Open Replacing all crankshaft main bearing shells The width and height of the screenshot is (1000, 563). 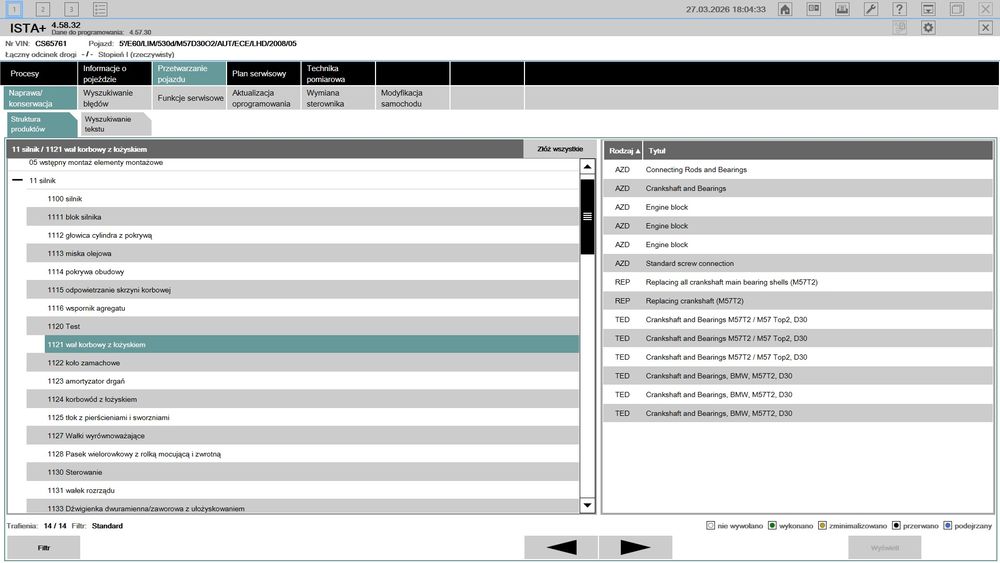(798, 282)
